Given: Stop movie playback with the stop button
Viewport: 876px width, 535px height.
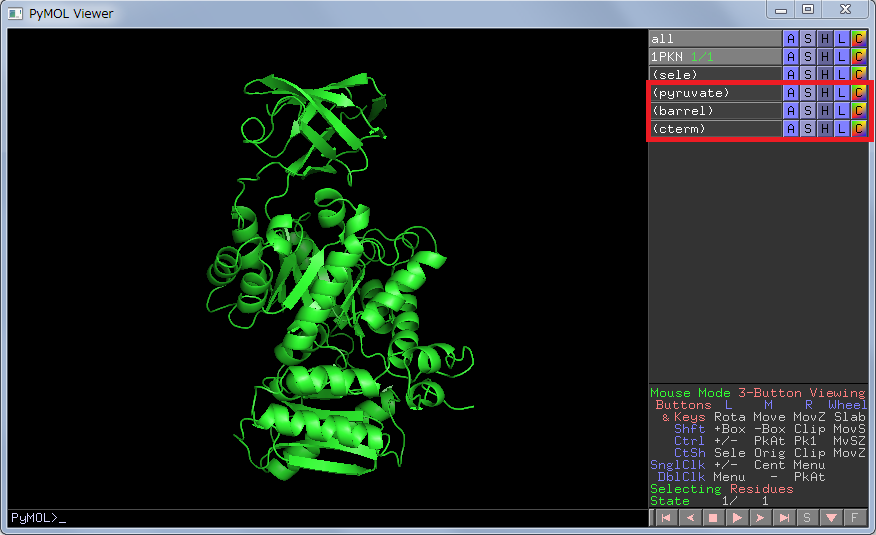Looking at the screenshot, I should [713, 518].
